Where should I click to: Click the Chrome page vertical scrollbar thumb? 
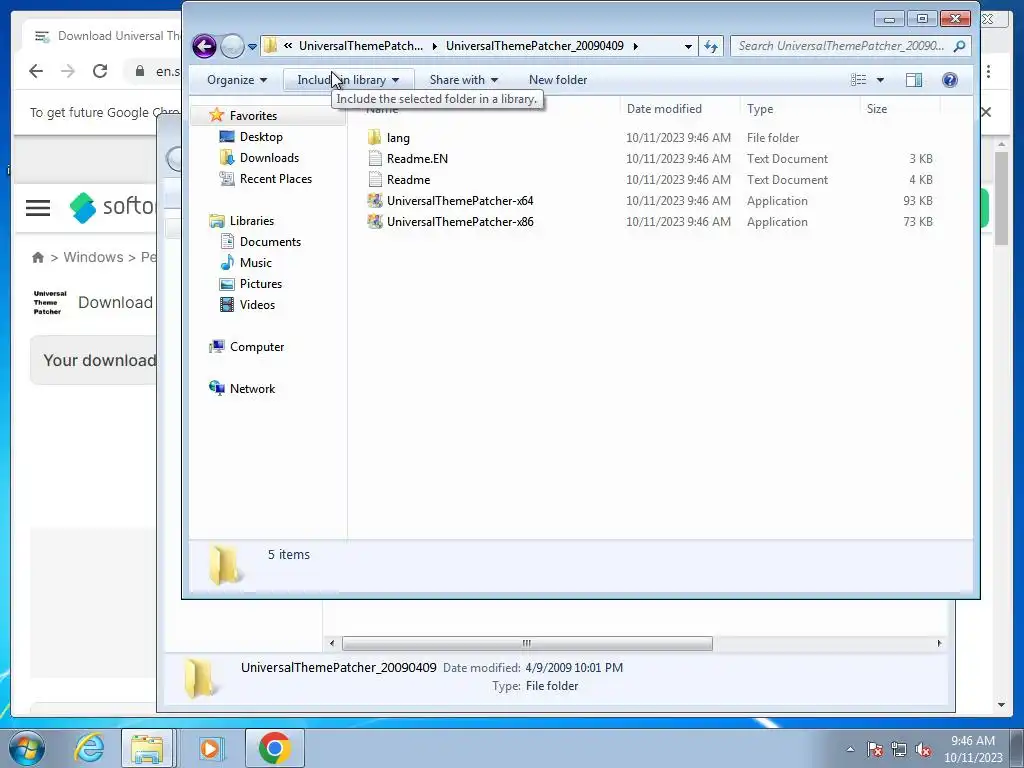[x=1002, y=197]
